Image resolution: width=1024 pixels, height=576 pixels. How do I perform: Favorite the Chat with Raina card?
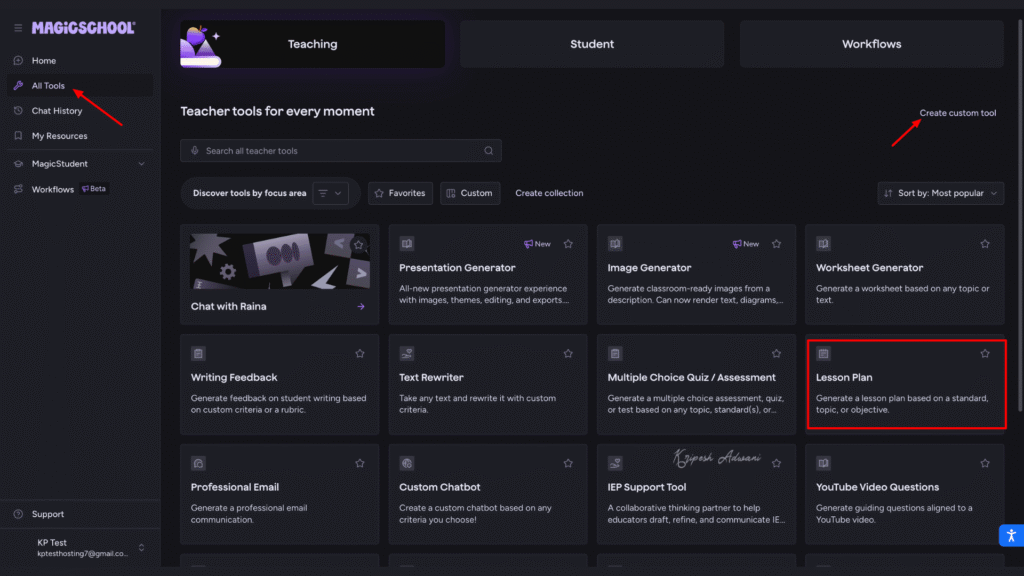click(x=359, y=245)
